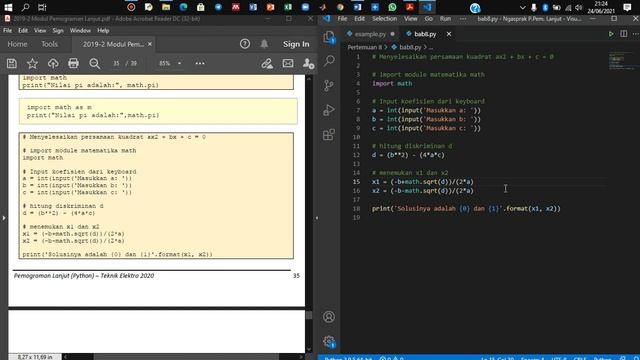640x360 pixels.
Task: Open Microsoft Edge from the taskbar
Action: click(x=183, y=7)
